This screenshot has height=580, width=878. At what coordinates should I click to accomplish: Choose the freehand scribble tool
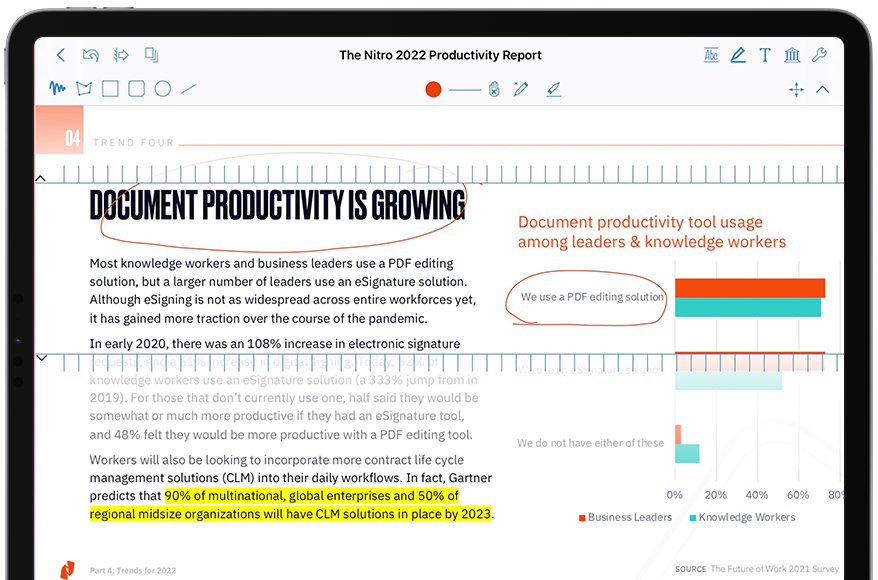pyautogui.click(x=57, y=88)
